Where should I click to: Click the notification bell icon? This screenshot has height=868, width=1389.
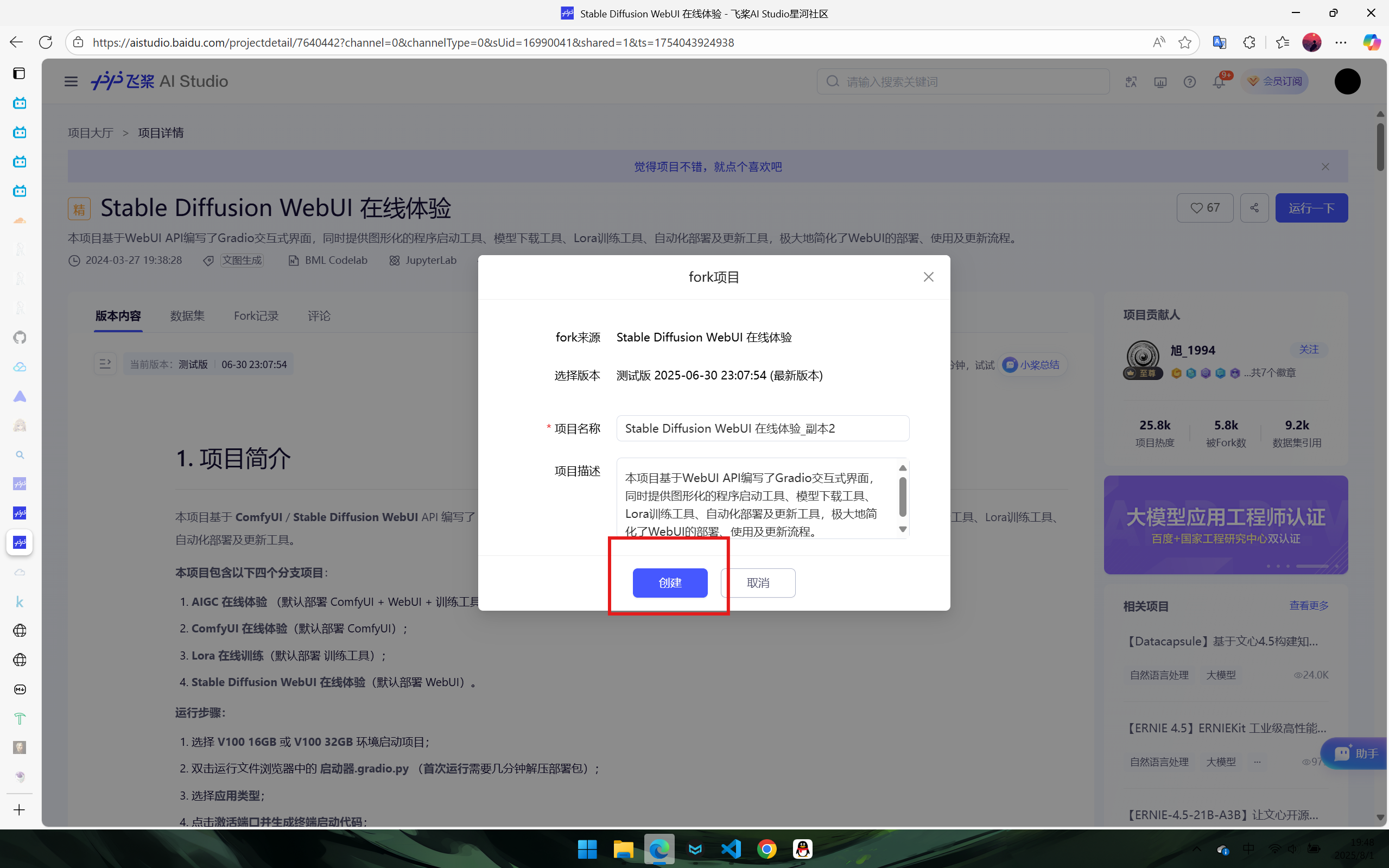click(1219, 82)
